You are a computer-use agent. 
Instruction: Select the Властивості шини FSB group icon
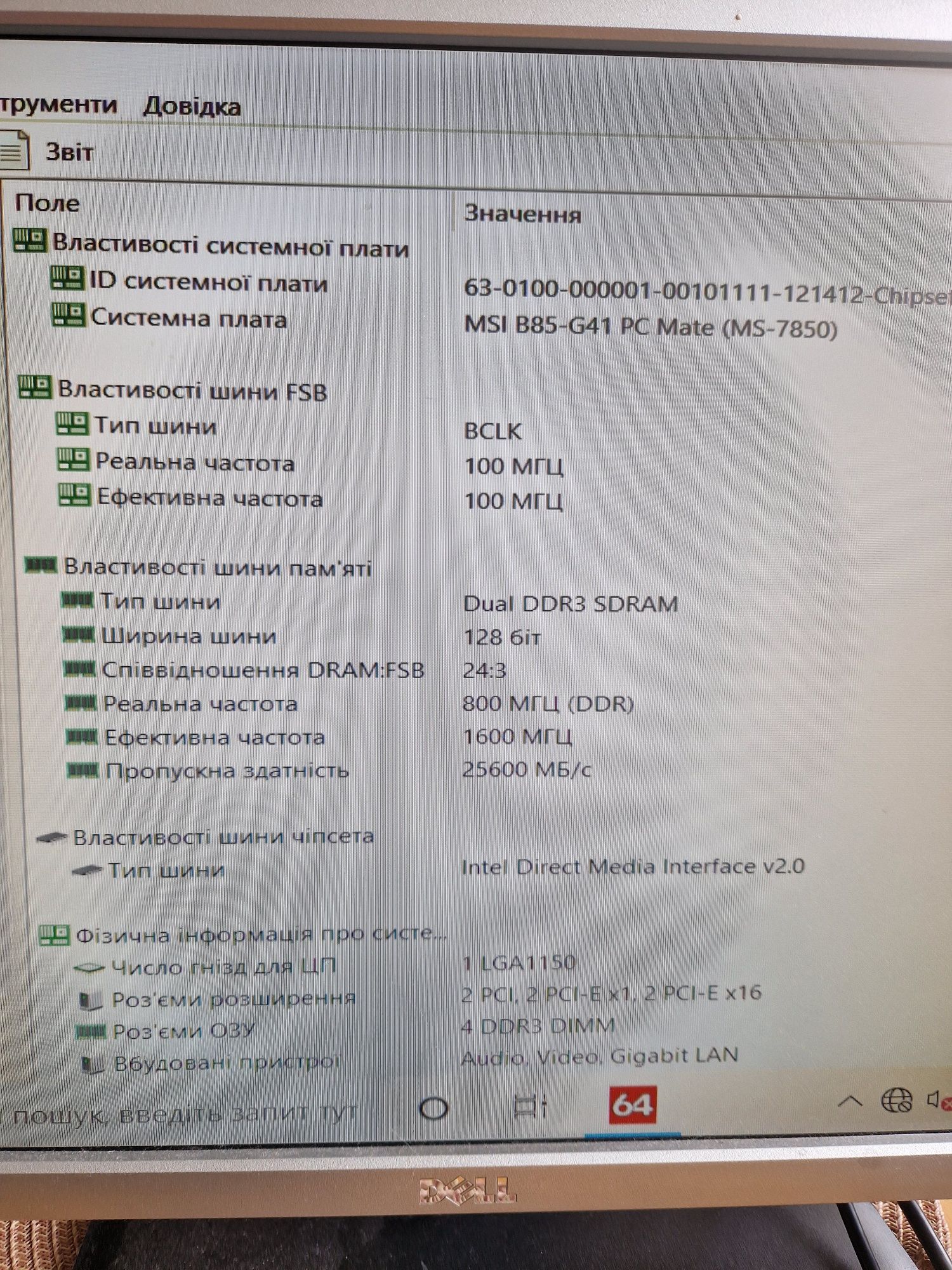[35, 387]
